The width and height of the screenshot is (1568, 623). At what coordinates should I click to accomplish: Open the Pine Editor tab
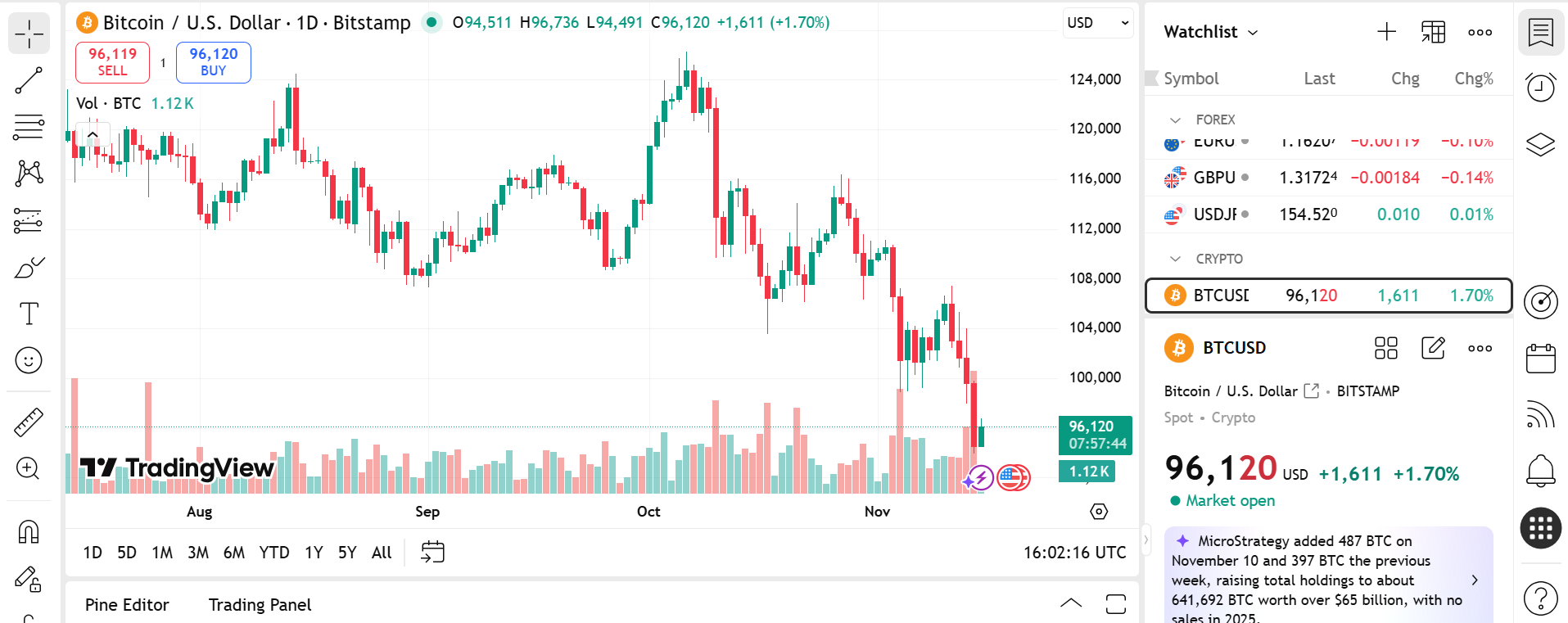click(127, 605)
